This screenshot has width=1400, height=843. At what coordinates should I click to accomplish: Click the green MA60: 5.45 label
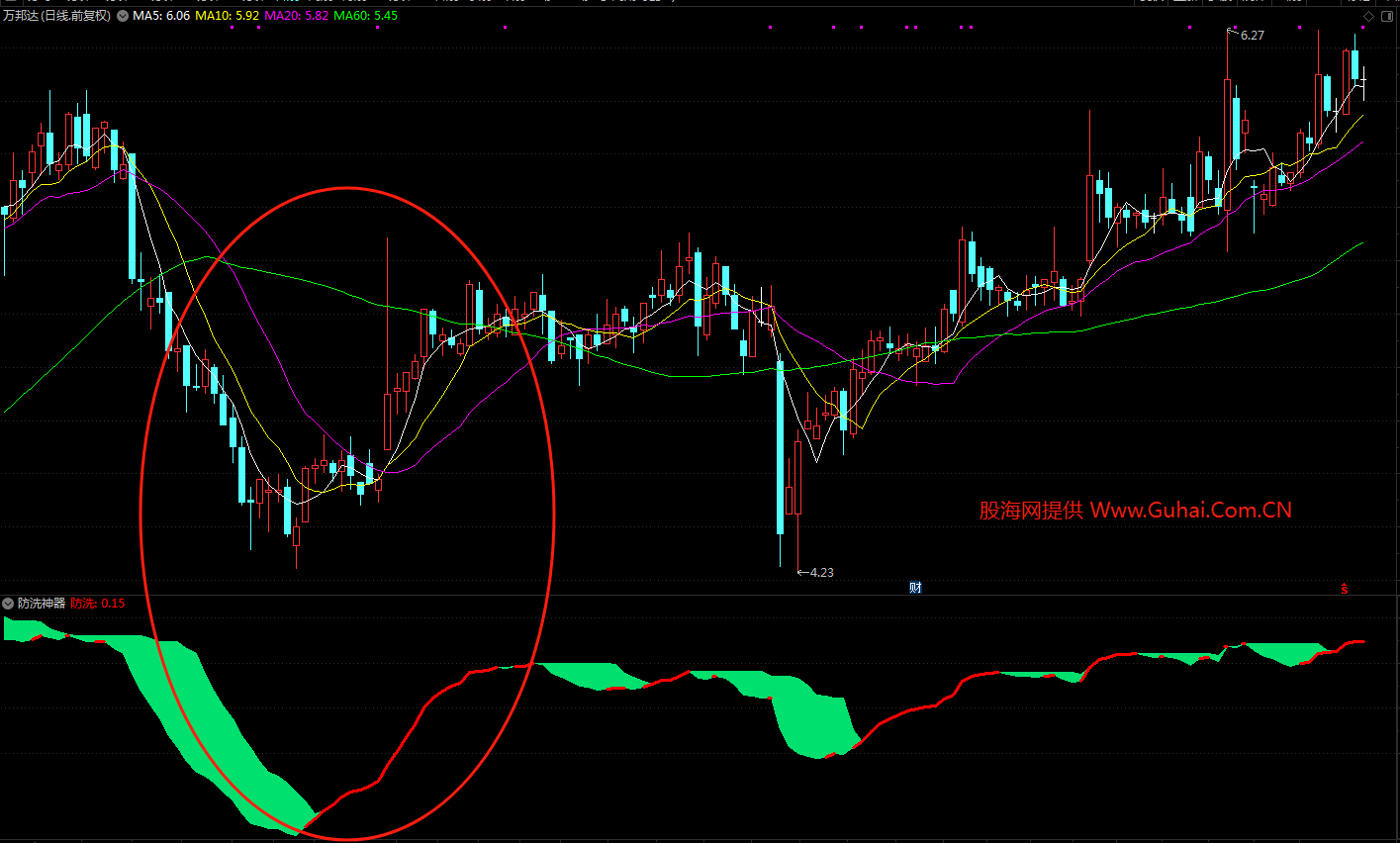[366, 16]
